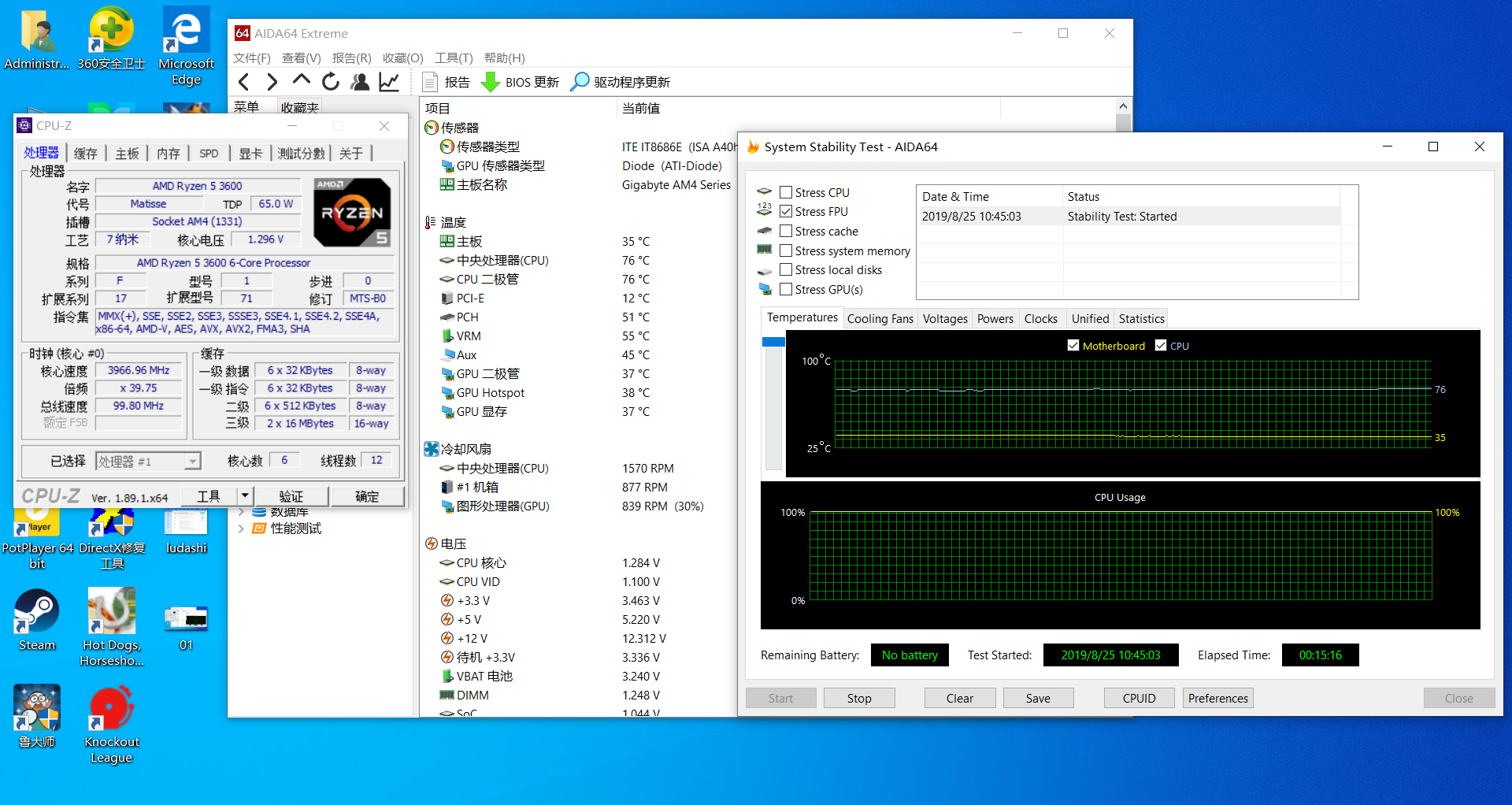Open CPUID from Stability Test
Screen dimensions: 1512x805
[x=1140, y=698]
